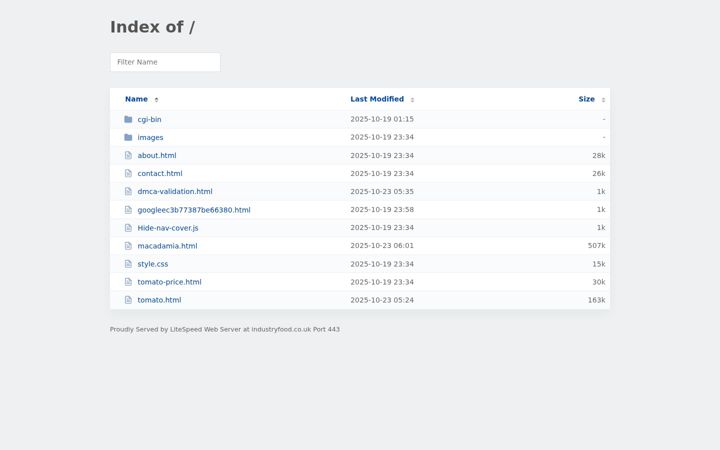The height and width of the screenshot is (450, 720).
Task: Click the 'Index of /' heading
Action: click(152, 27)
